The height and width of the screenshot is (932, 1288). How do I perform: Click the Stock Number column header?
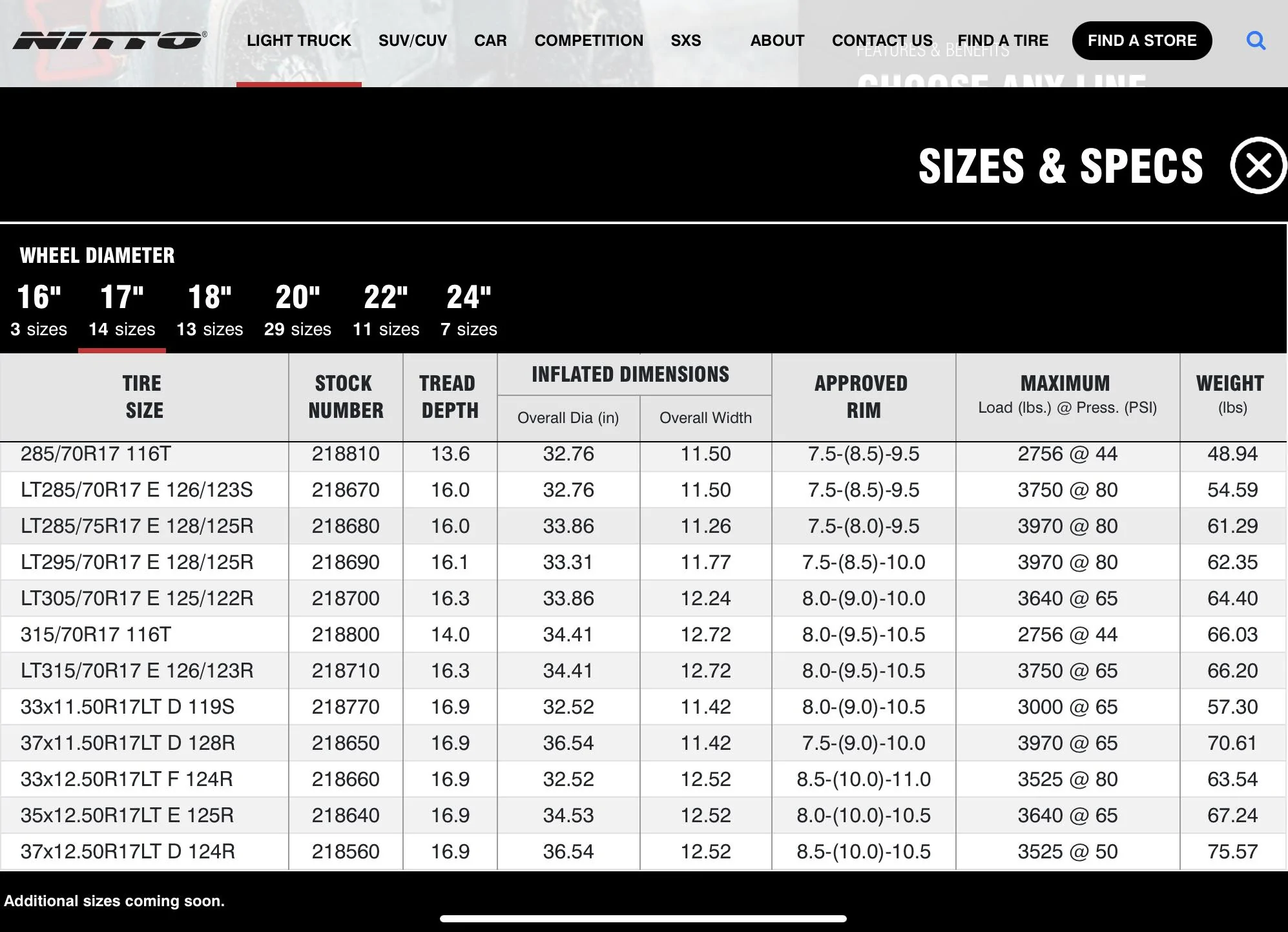(346, 397)
